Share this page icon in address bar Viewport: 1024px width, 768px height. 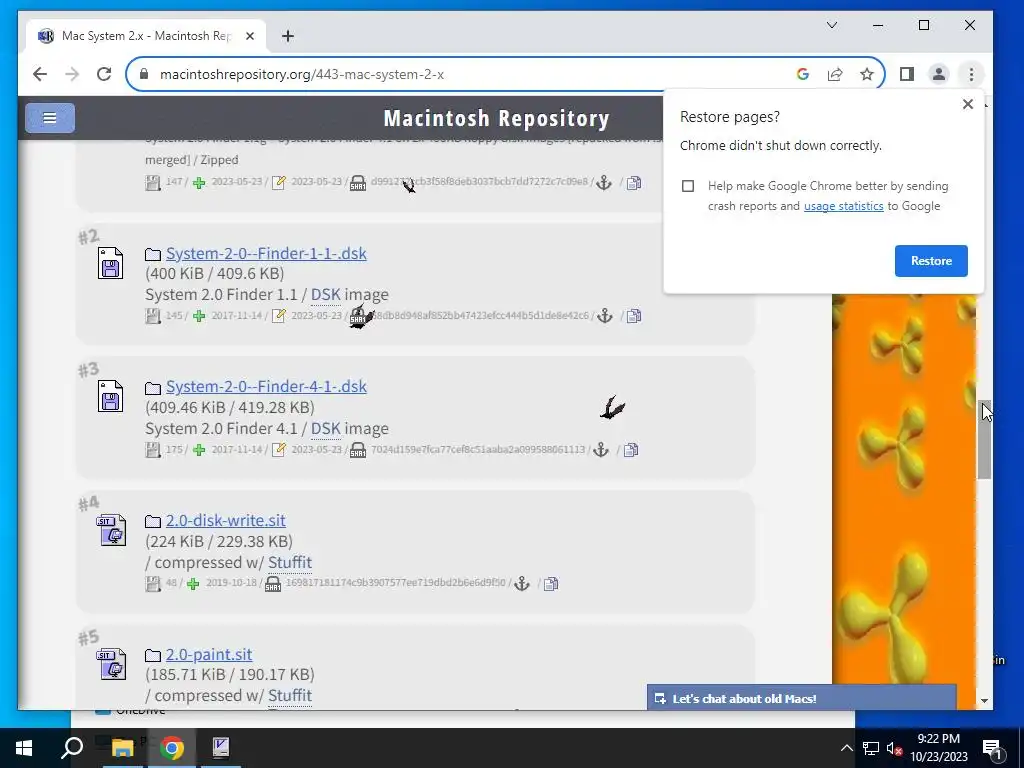coord(835,74)
